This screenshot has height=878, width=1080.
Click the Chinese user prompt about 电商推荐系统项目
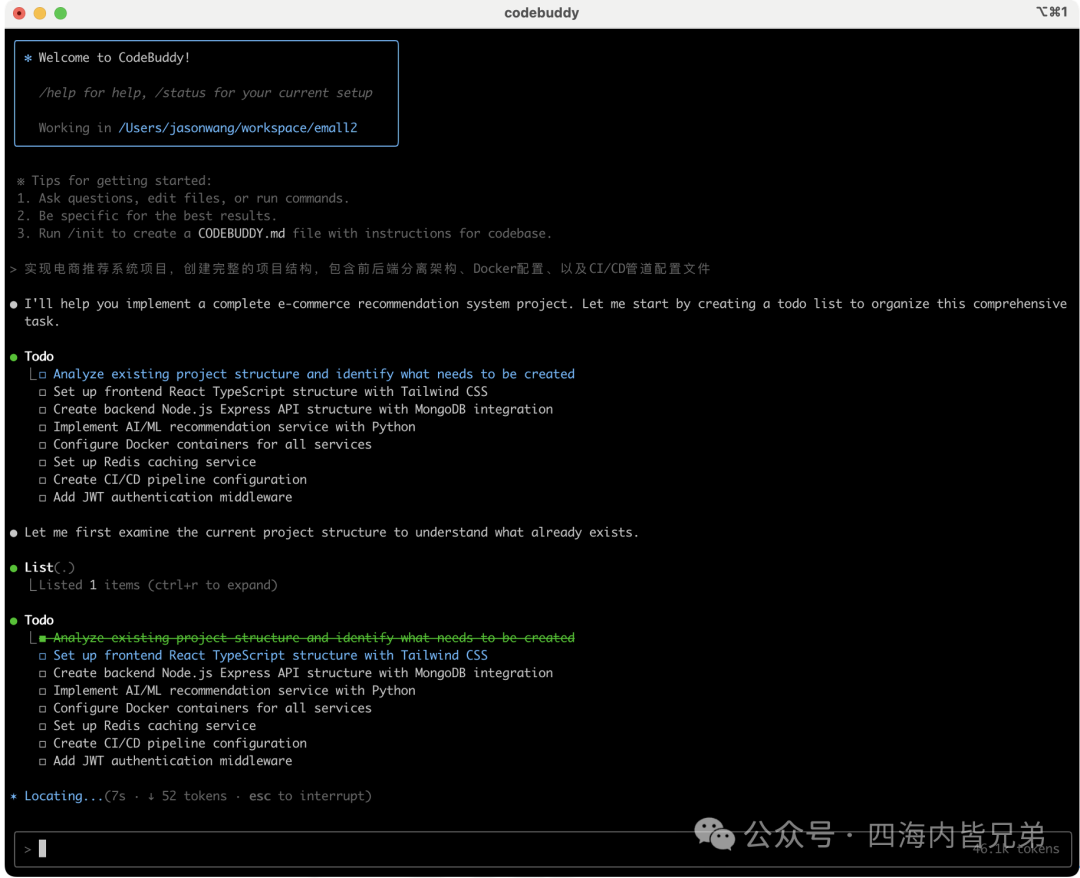coord(367,269)
